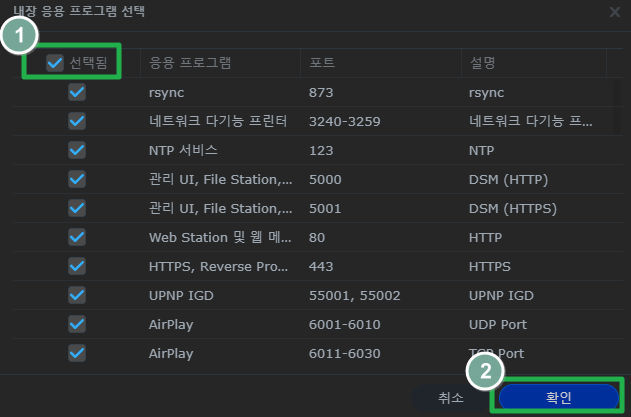631x417 pixels.
Task: Uncheck the UPNP IGD checkbox
Action: coord(77,295)
